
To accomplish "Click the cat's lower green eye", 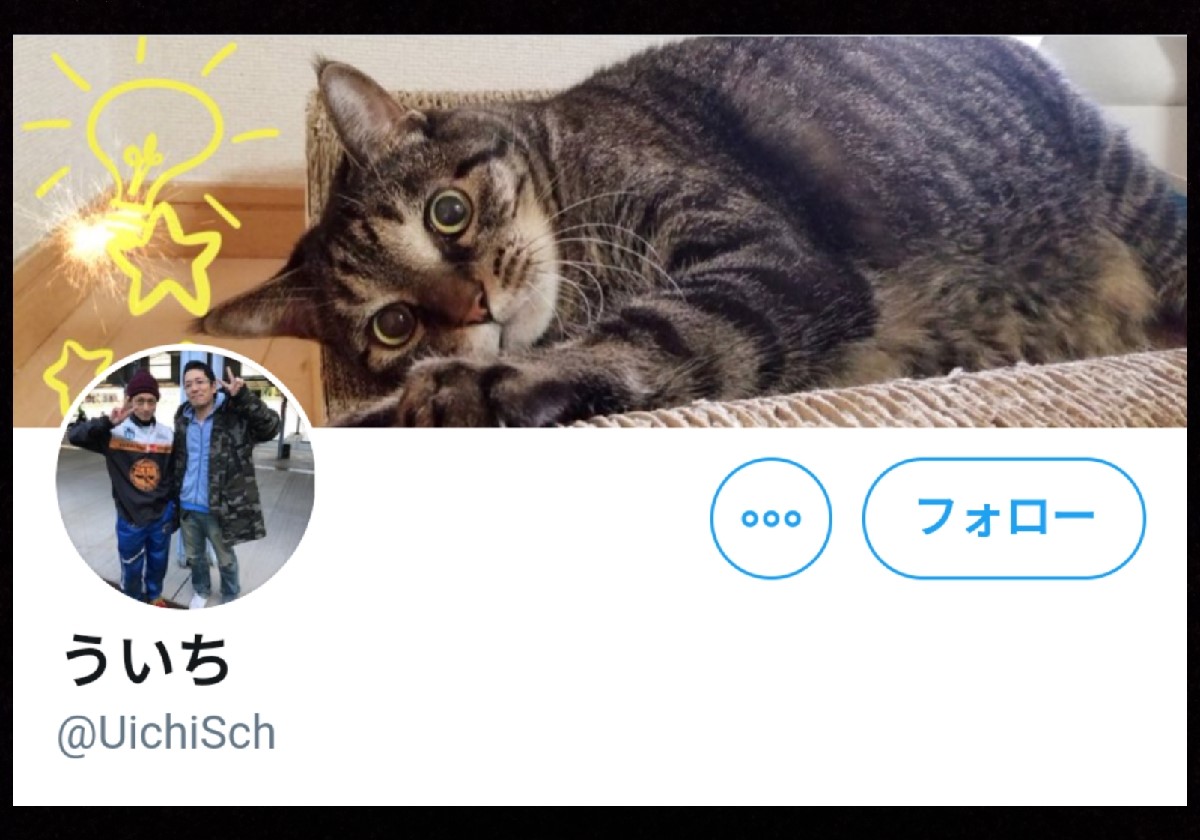I will [393, 324].
